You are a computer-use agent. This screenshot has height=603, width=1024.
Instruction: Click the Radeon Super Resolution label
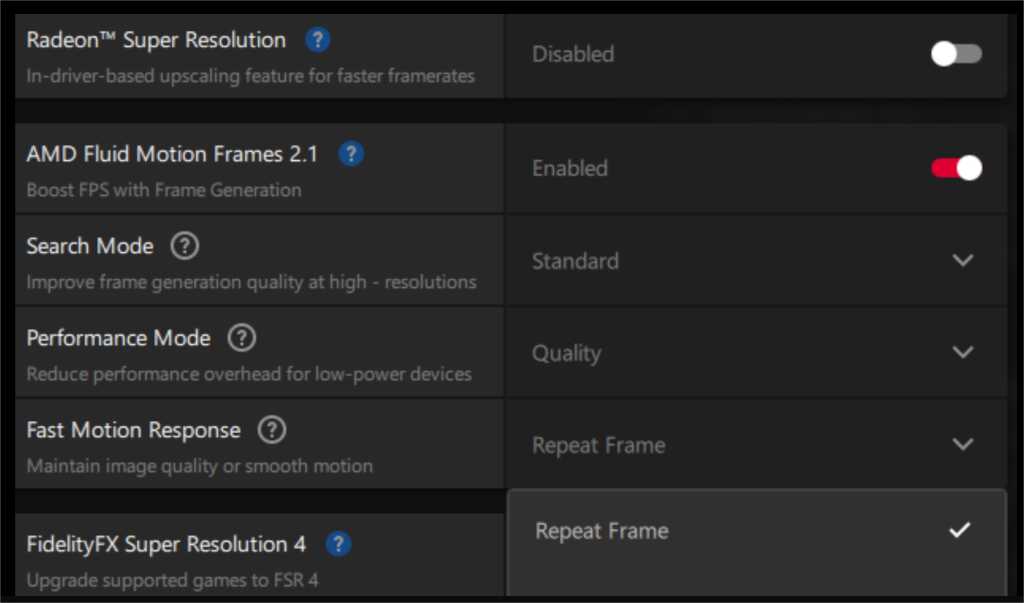[156, 40]
